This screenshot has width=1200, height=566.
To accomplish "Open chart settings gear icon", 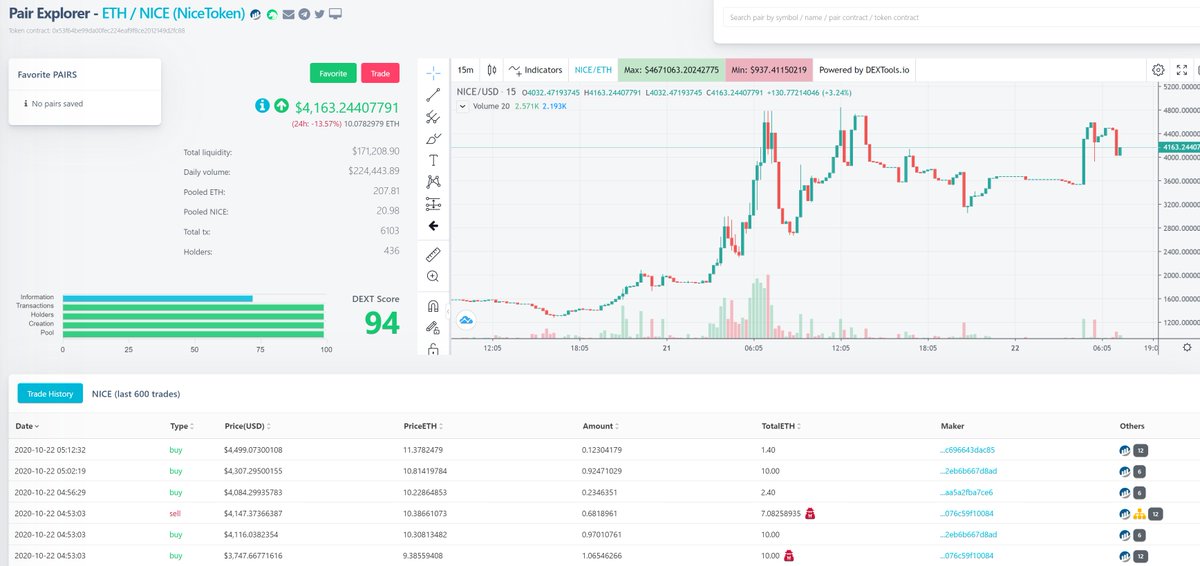I will [x=1158, y=70].
